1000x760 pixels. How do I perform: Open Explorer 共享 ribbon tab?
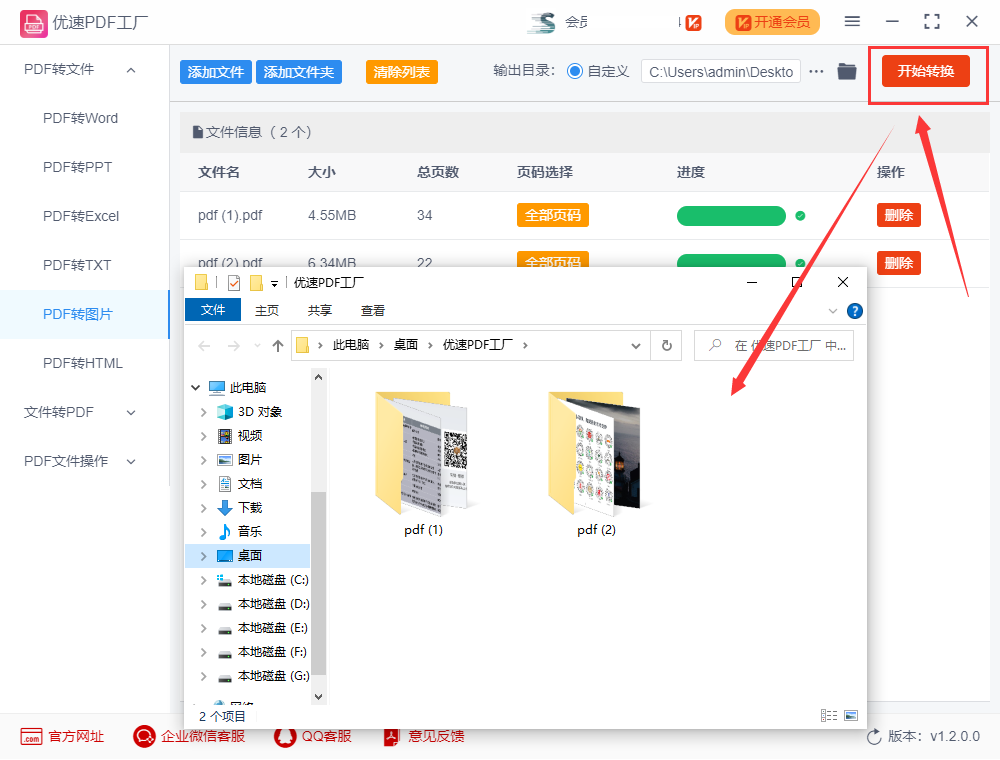coord(320,311)
